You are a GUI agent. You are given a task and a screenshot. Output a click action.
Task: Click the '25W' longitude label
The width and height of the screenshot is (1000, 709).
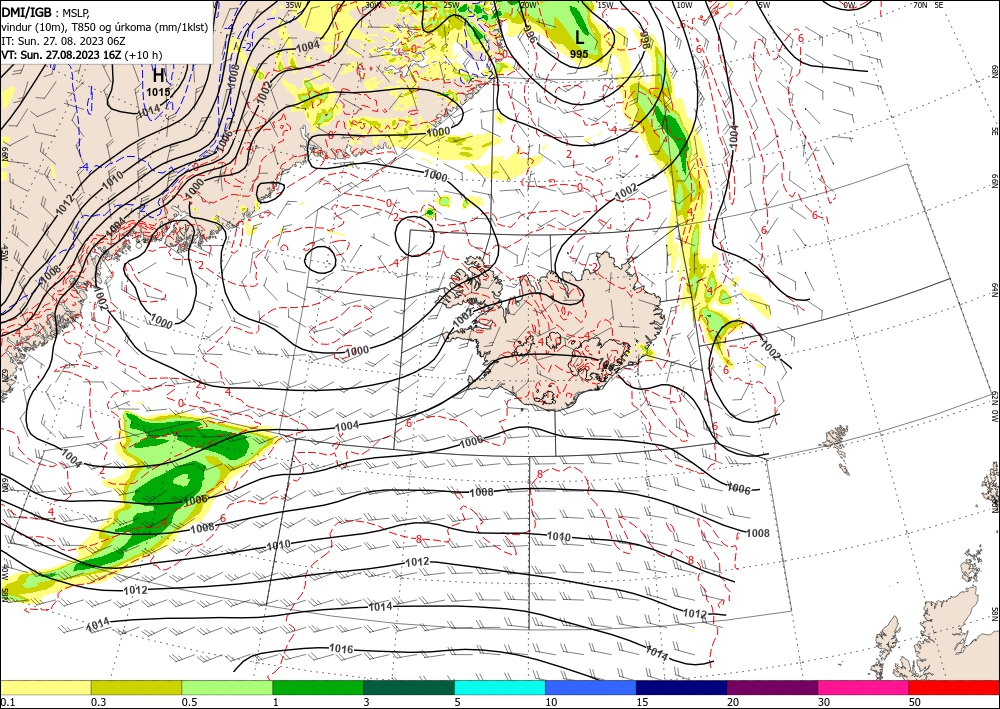click(451, 5)
